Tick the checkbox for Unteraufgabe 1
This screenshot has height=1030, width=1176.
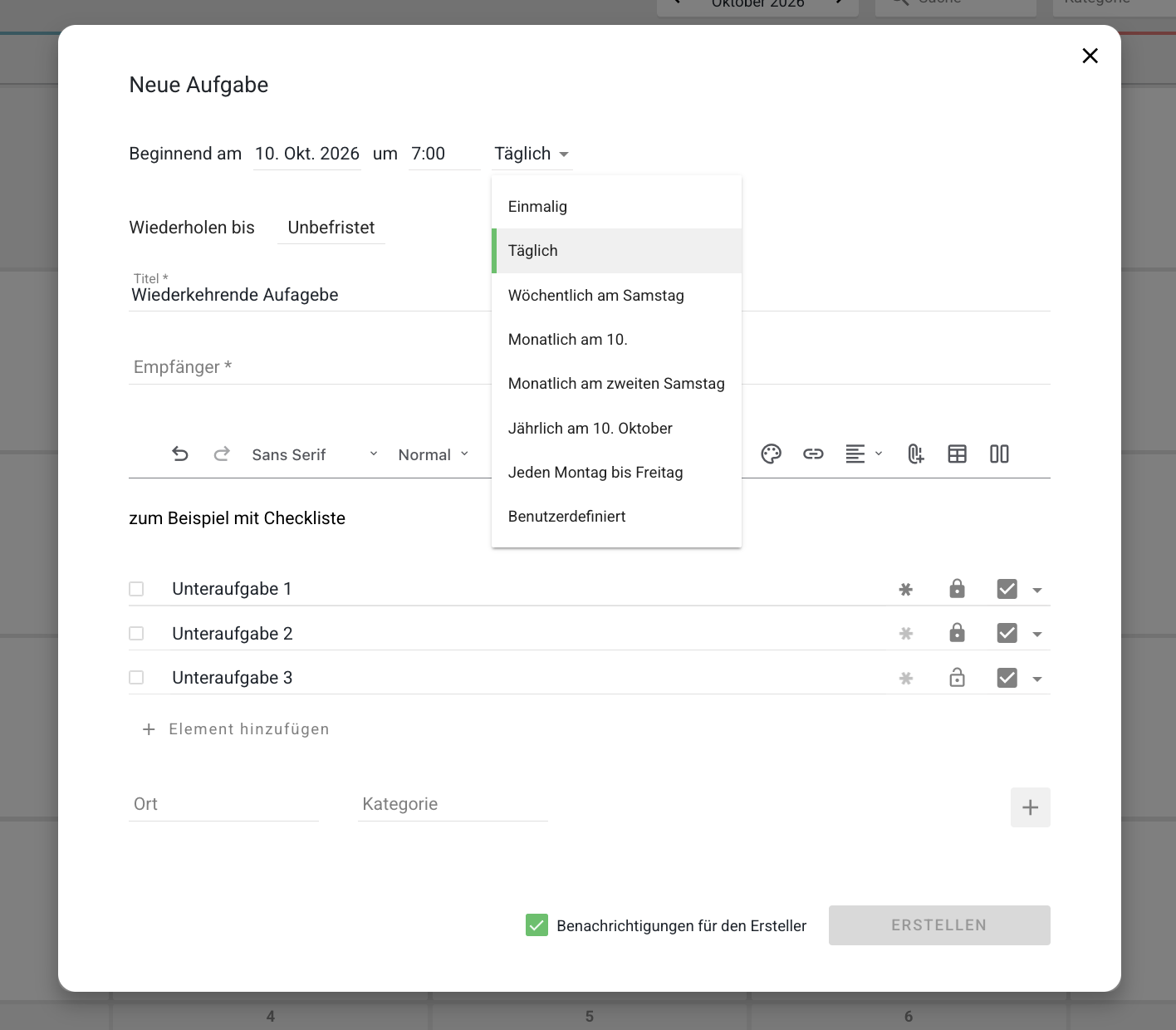click(x=136, y=589)
